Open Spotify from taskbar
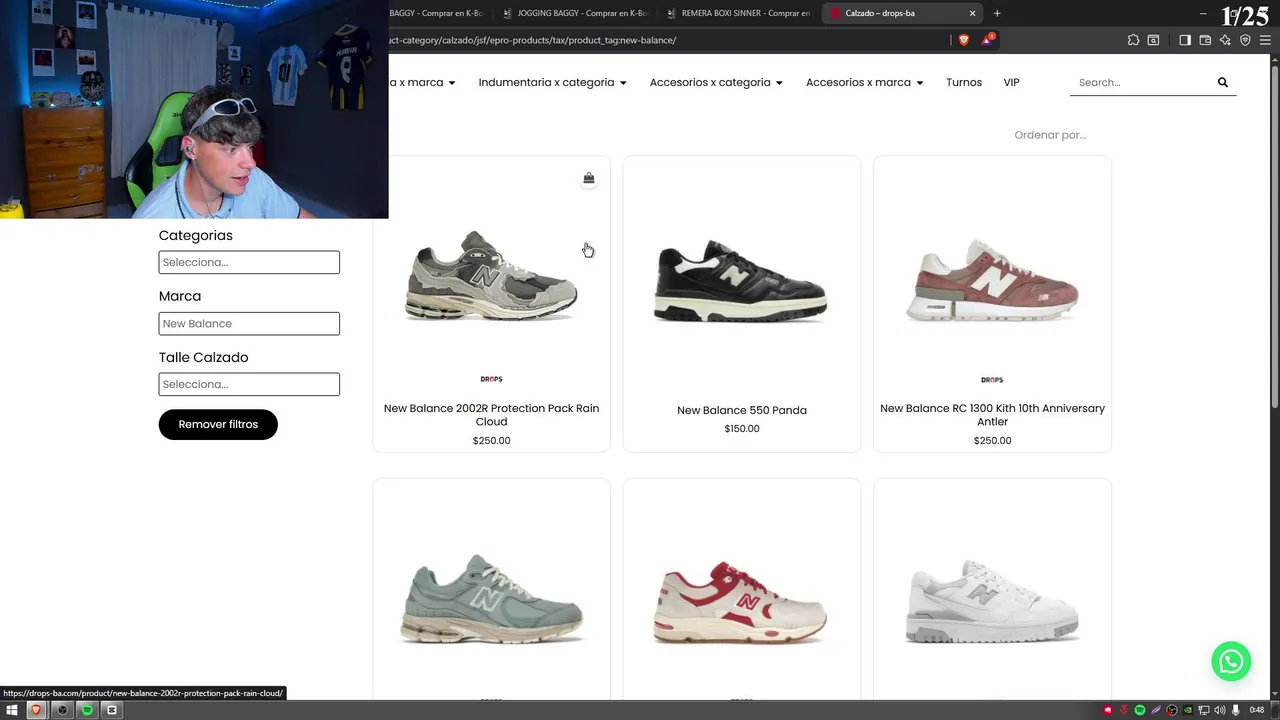The image size is (1280, 720). coord(87,710)
